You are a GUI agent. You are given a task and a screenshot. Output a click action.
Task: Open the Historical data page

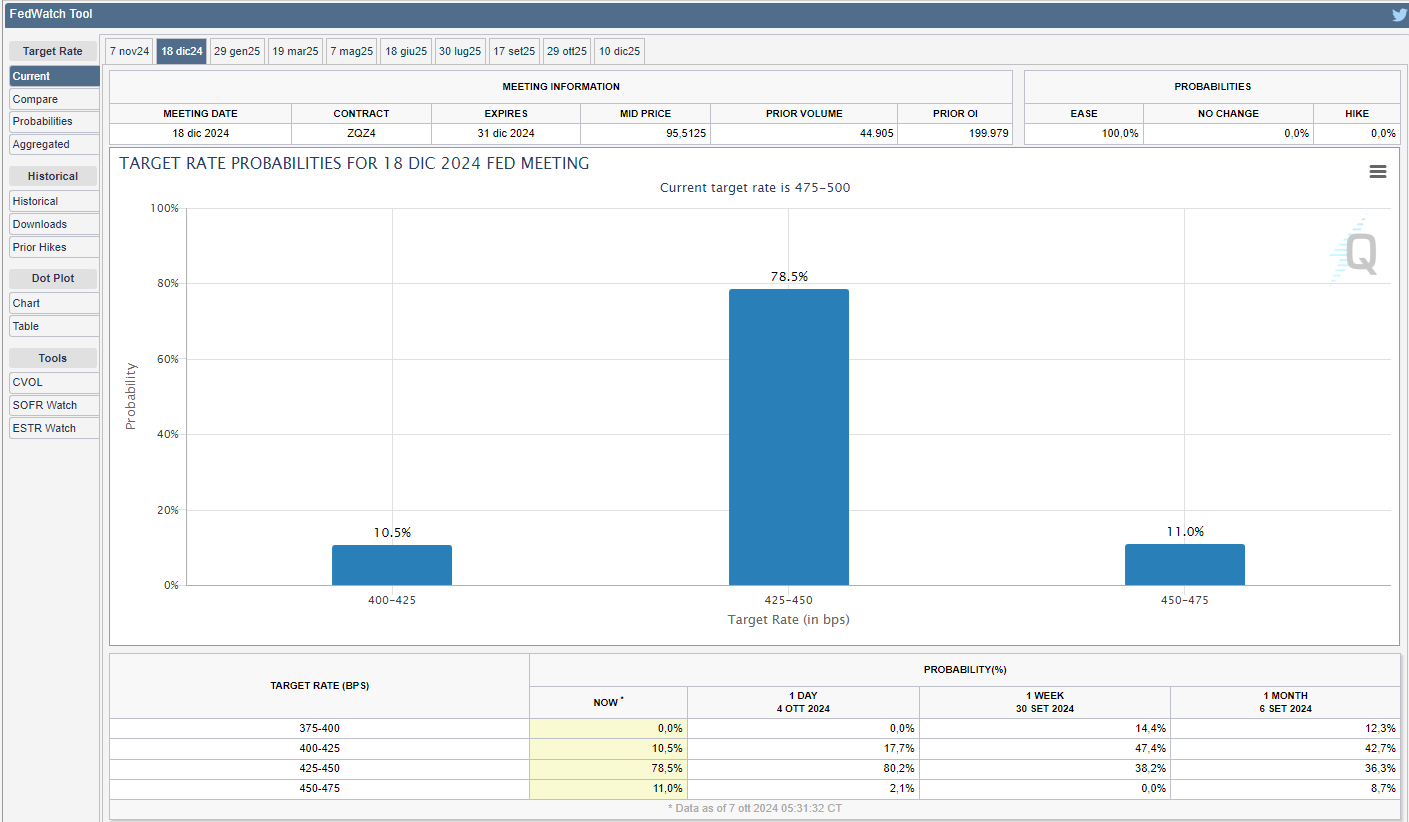(54, 201)
